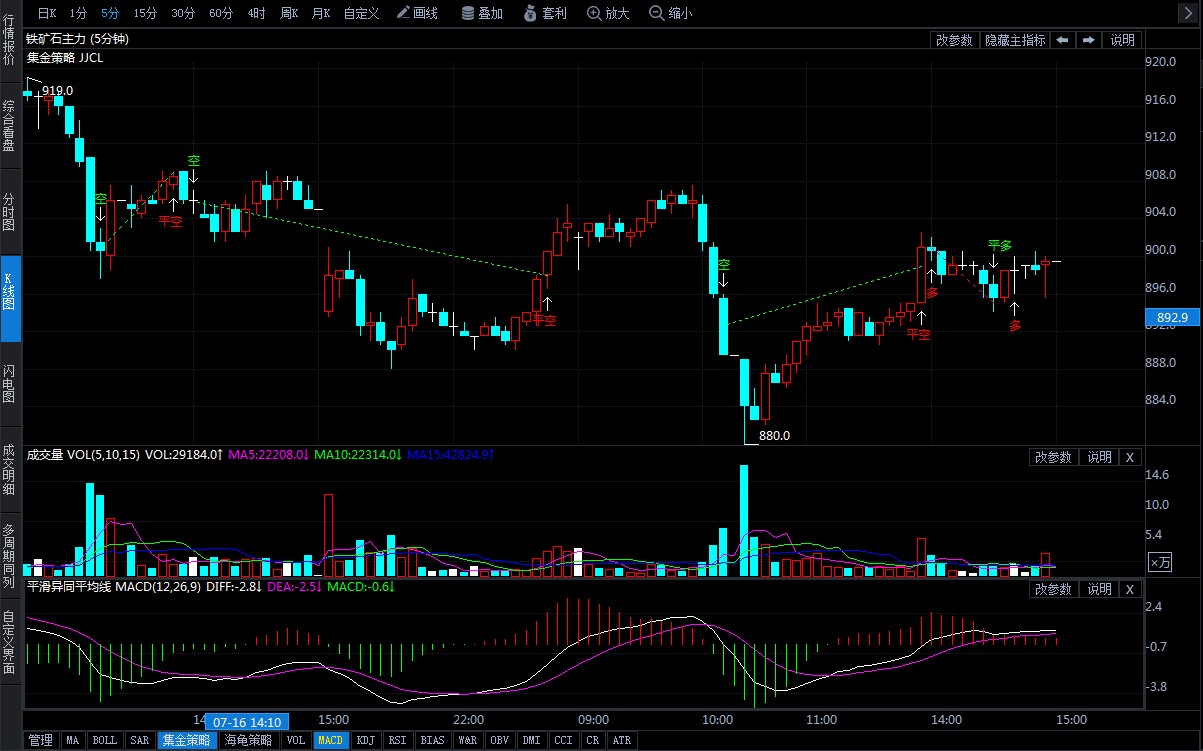
Task: Click the 07-16 14:10 time marker
Action: [x=247, y=721]
